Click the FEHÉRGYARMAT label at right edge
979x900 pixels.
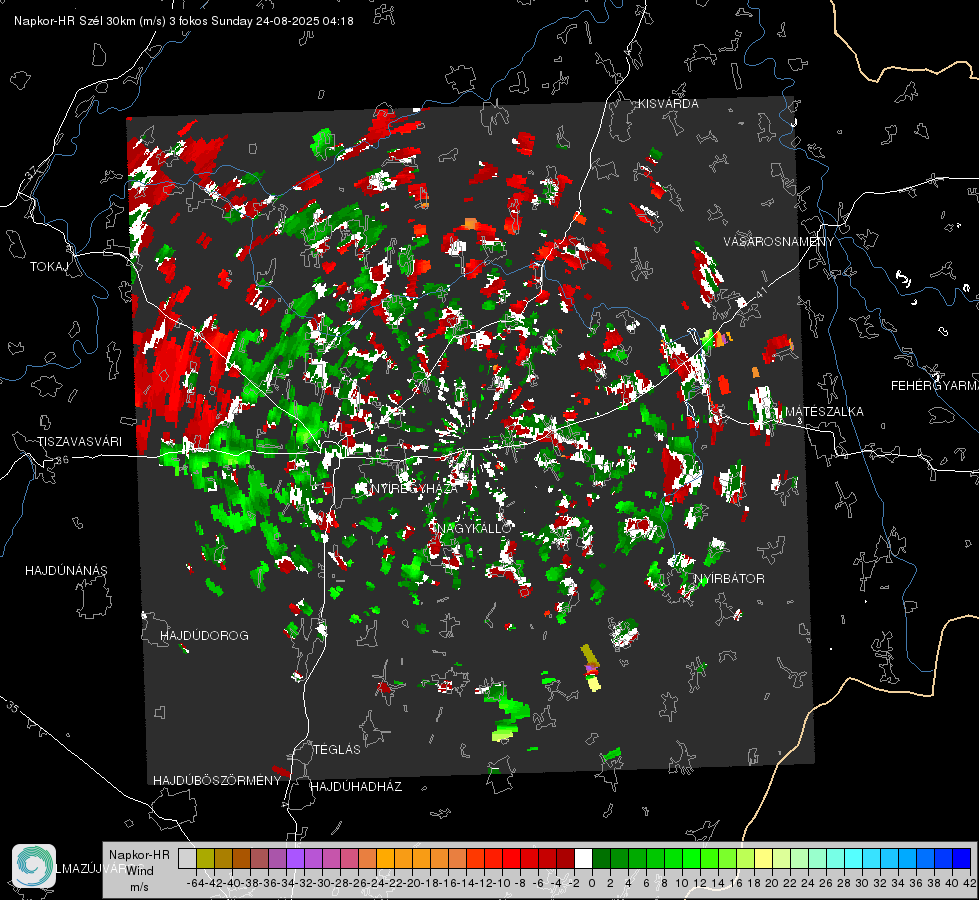tap(935, 385)
